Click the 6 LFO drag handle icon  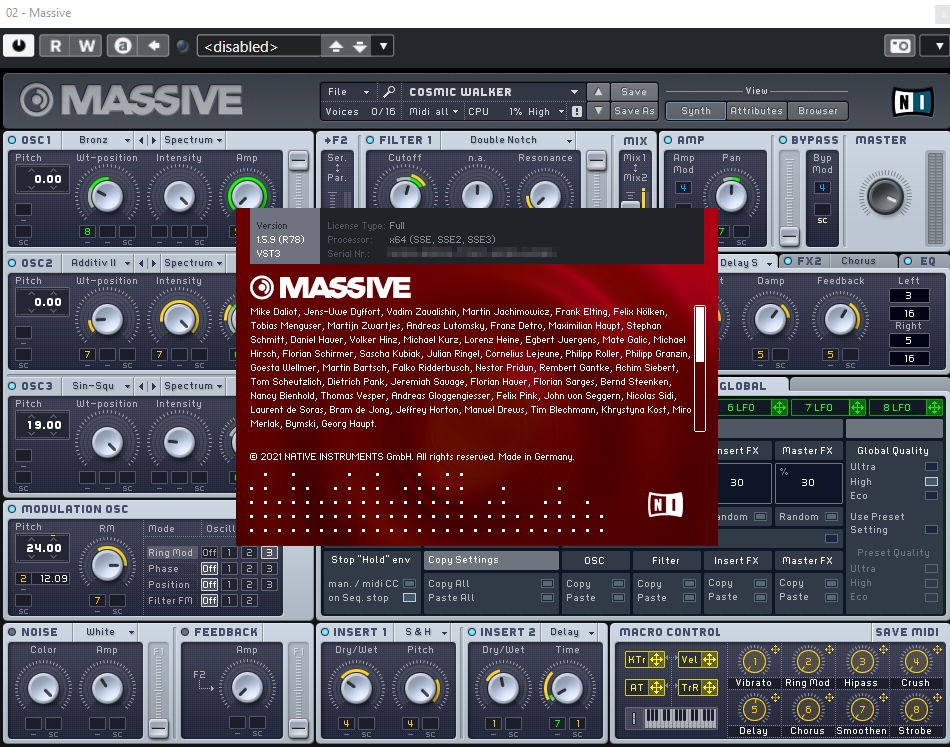tap(779, 408)
